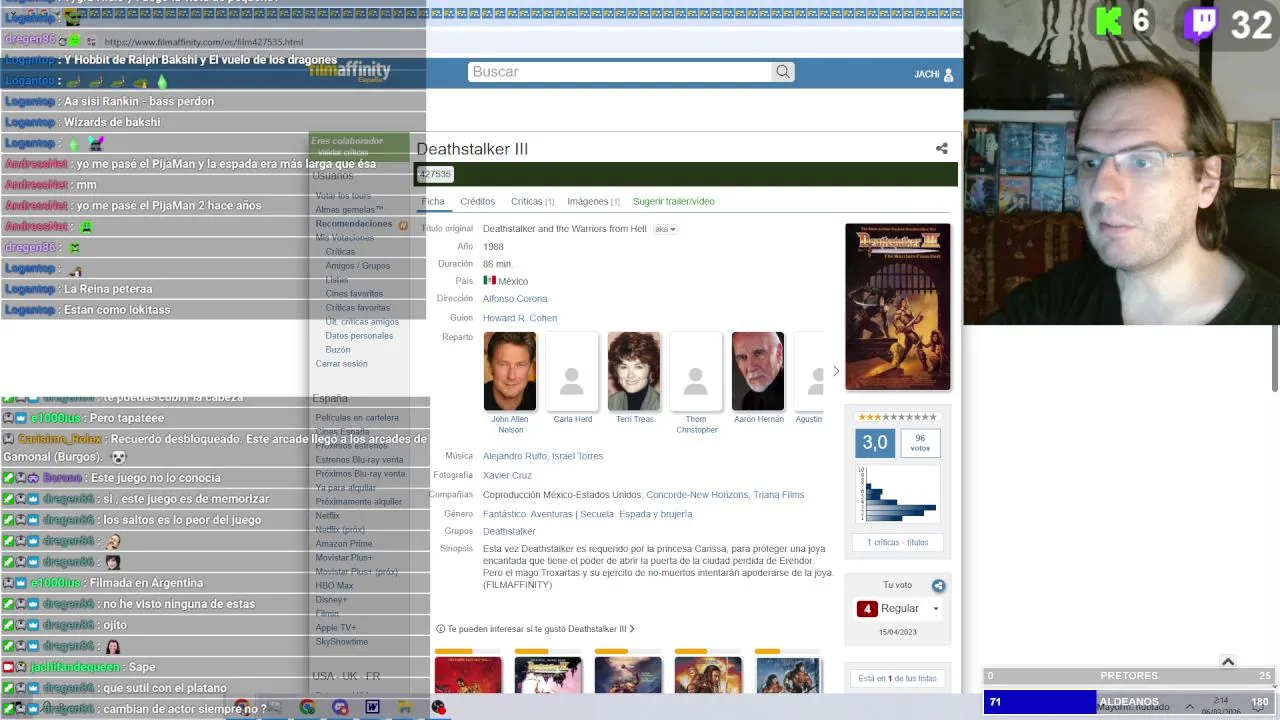The height and width of the screenshot is (720, 1280).
Task: Click the 96 votos box
Action: point(919,442)
